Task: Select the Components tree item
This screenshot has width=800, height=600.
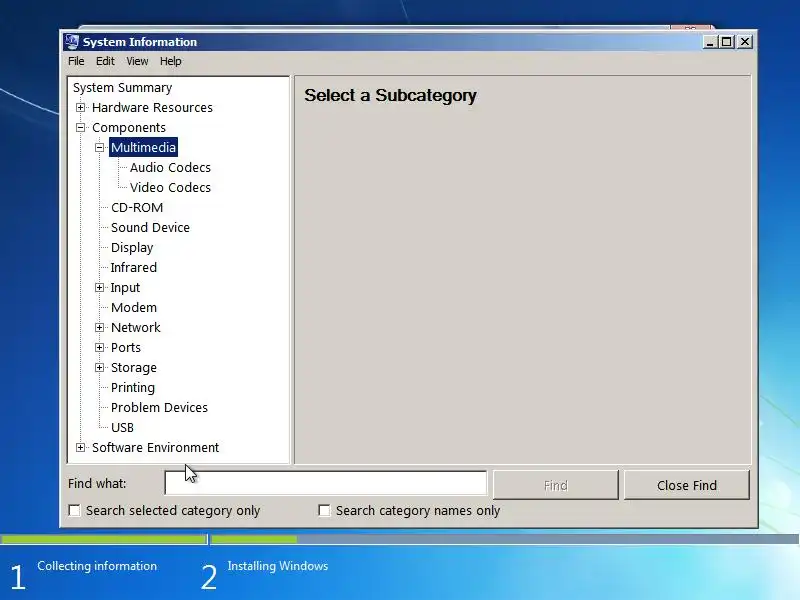Action: 129,128
